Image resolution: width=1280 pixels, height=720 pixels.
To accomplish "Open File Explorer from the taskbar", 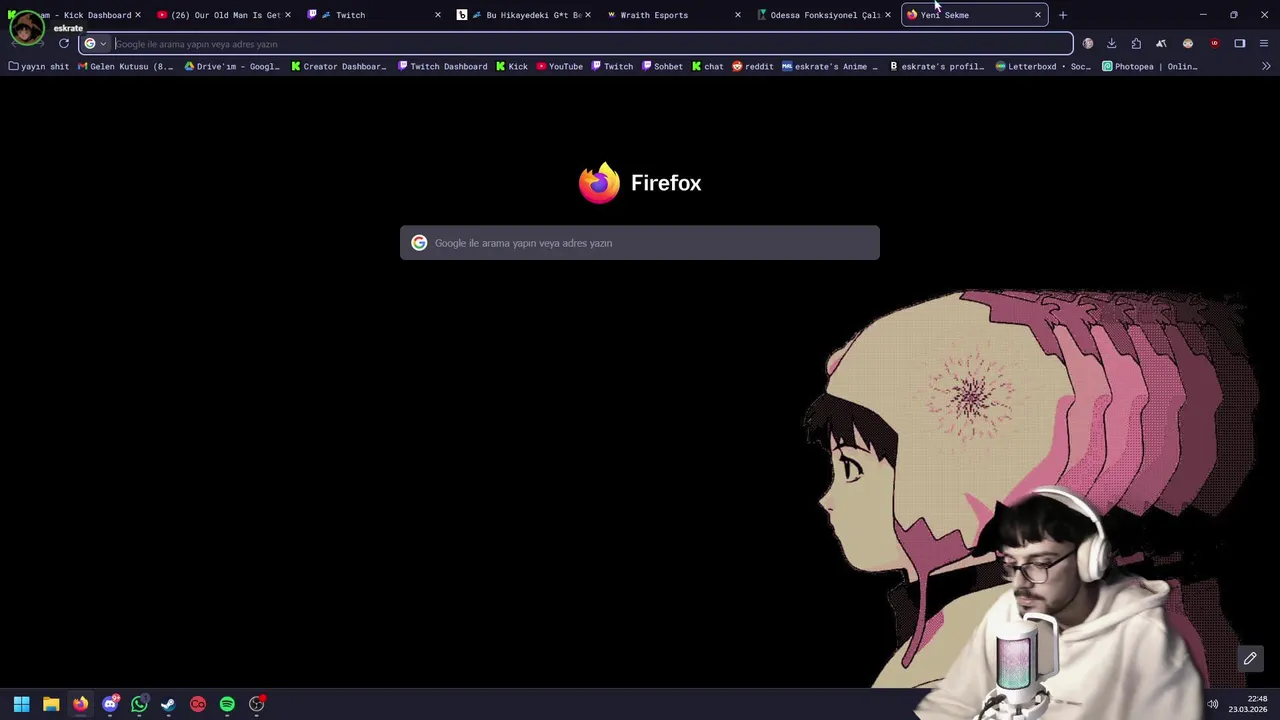I will 51,704.
